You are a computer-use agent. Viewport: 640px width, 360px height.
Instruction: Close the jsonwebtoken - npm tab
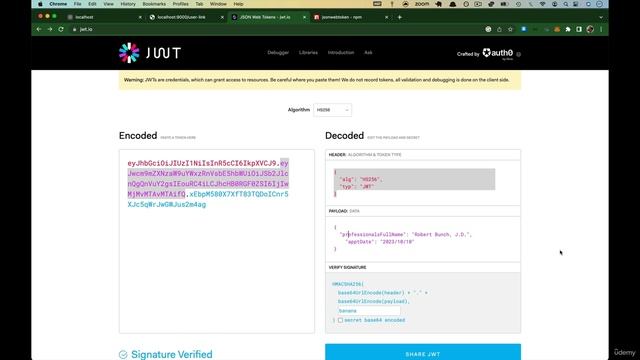pos(387,17)
